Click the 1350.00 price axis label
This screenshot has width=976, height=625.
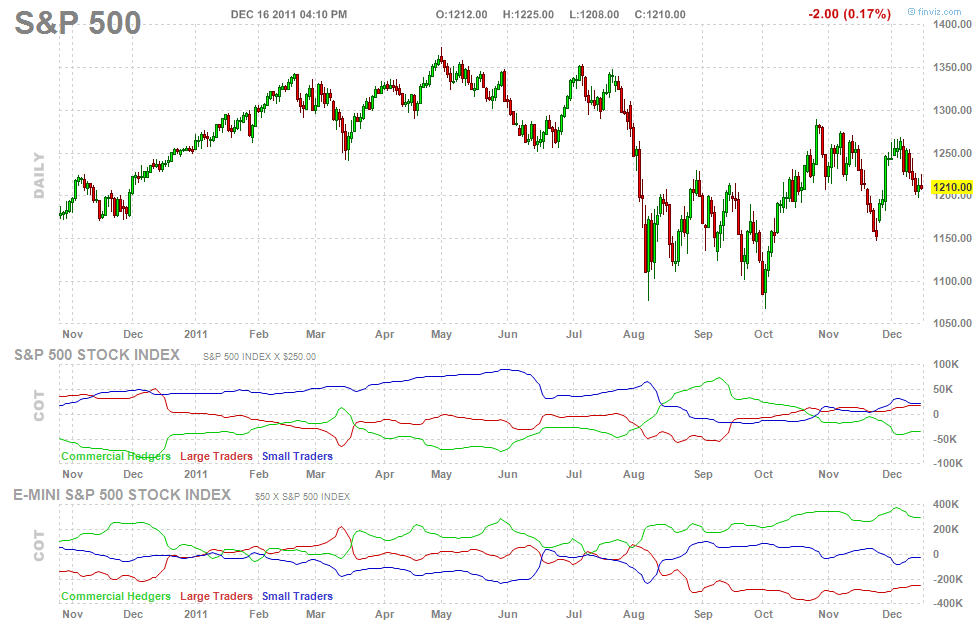click(x=952, y=67)
